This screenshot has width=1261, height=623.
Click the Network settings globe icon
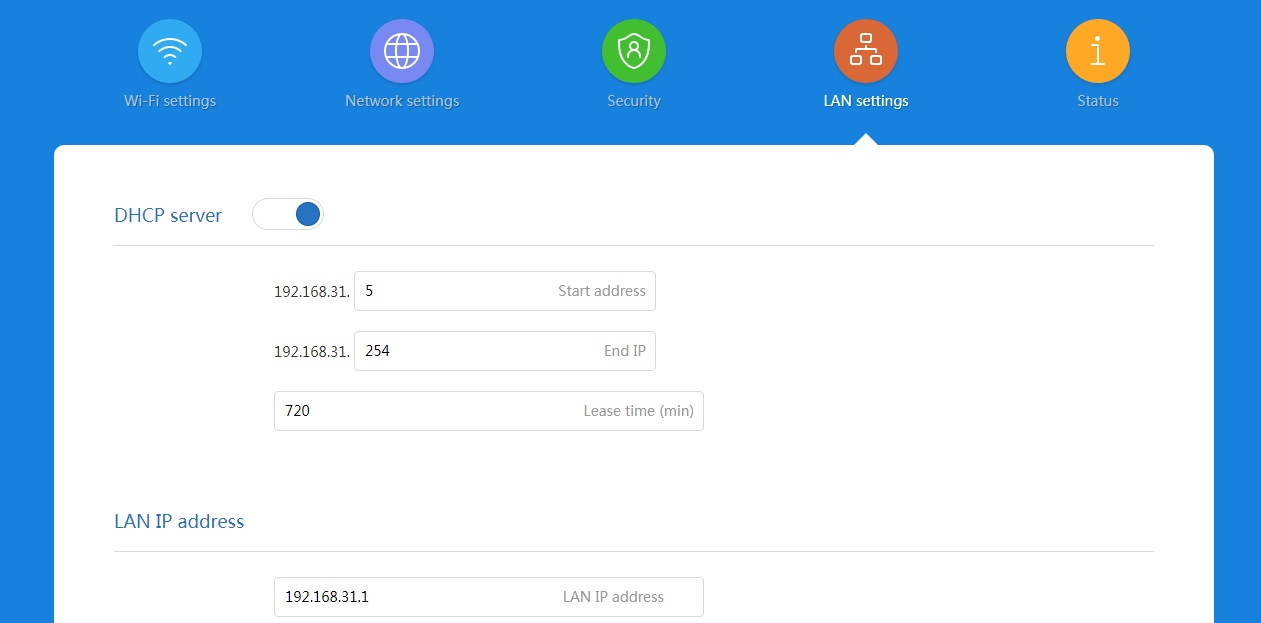402,51
